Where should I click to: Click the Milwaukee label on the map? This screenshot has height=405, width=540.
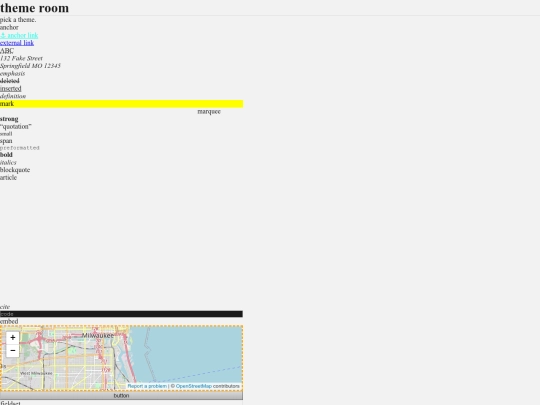[98, 335]
